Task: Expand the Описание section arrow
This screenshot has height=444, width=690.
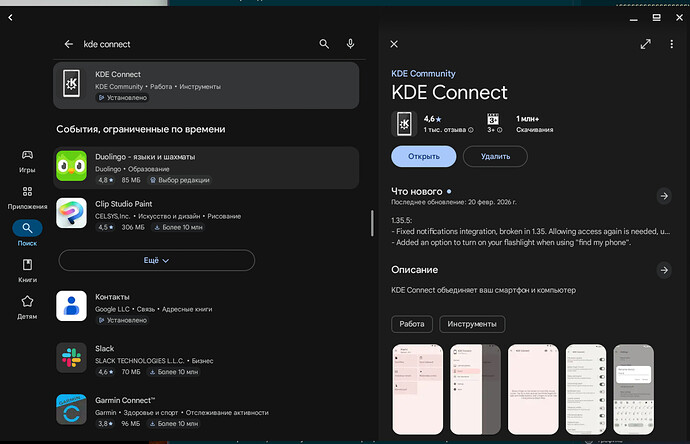Action: point(664,270)
